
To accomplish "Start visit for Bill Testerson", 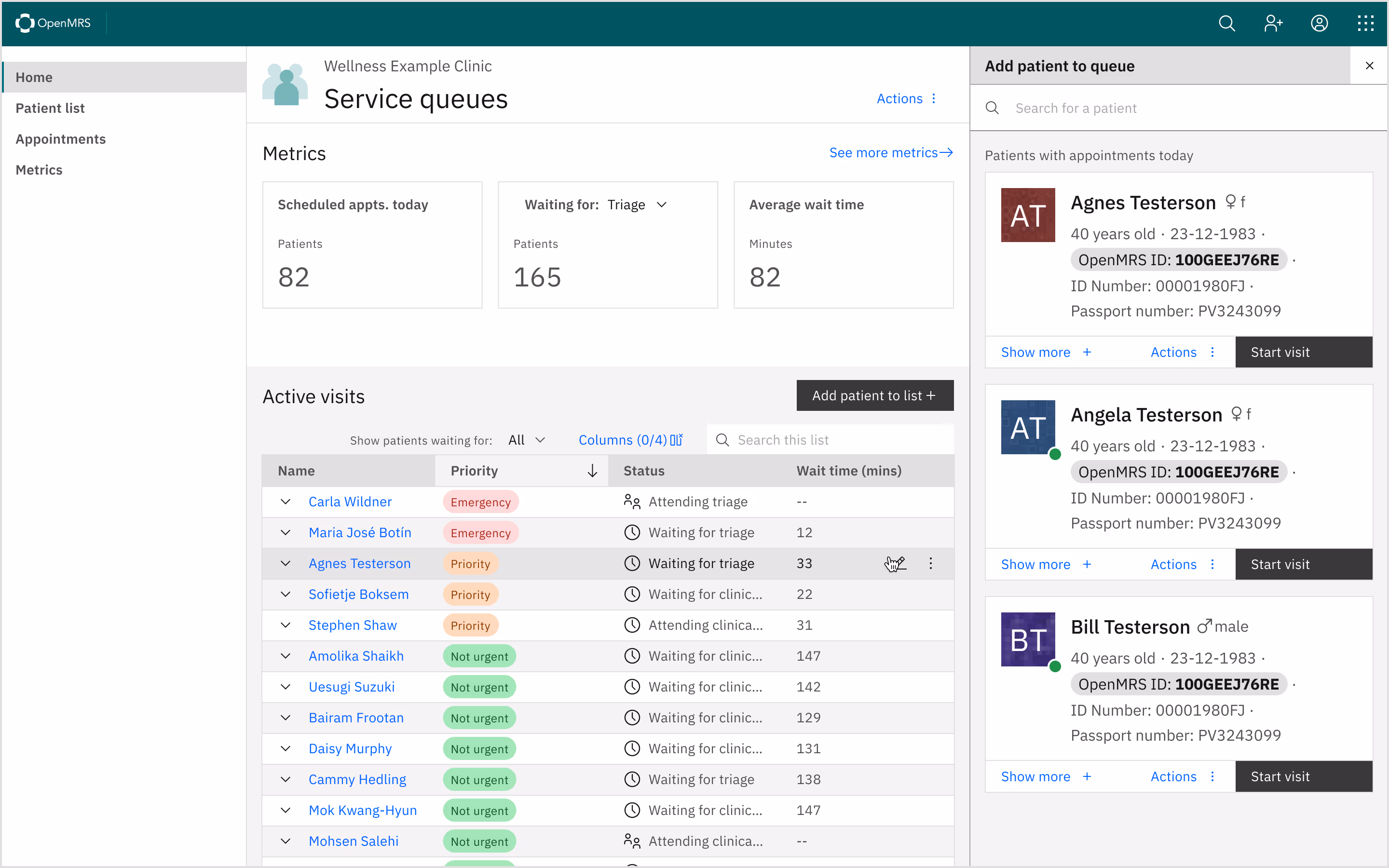I will [x=1304, y=776].
